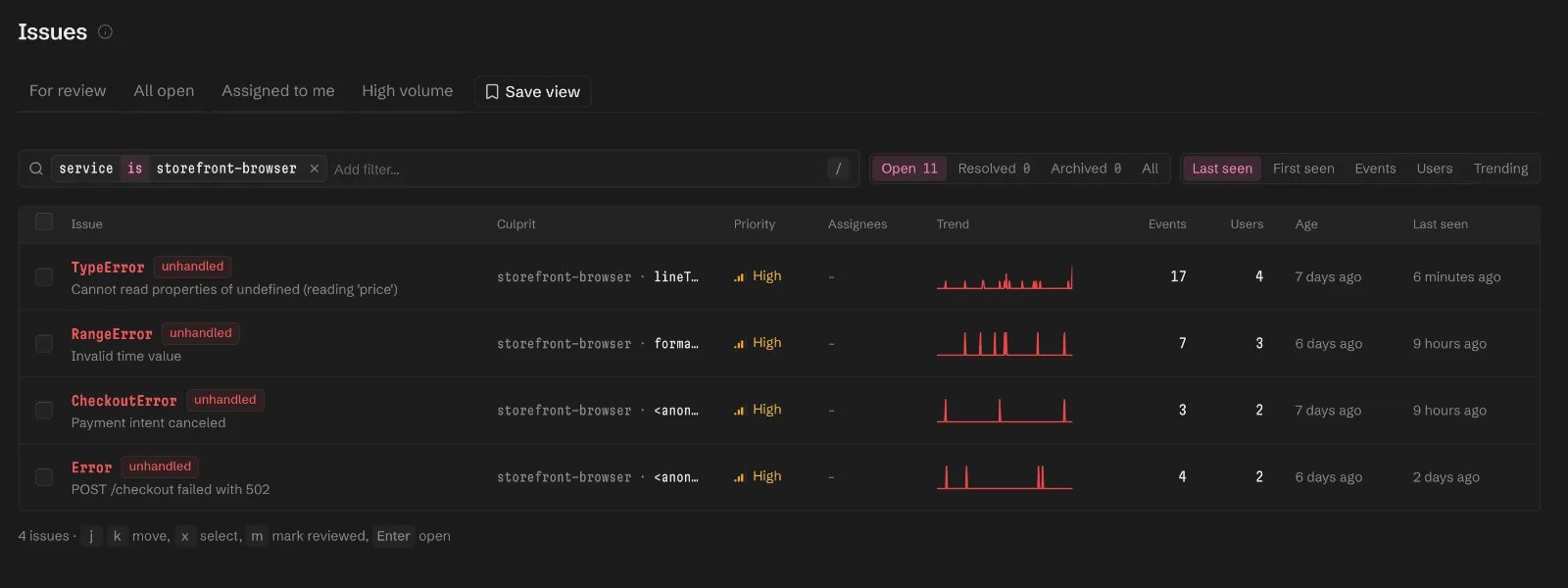This screenshot has height=588, width=1568.
Task: Open the CheckoutError issue
Action: [x=124, y=401]
